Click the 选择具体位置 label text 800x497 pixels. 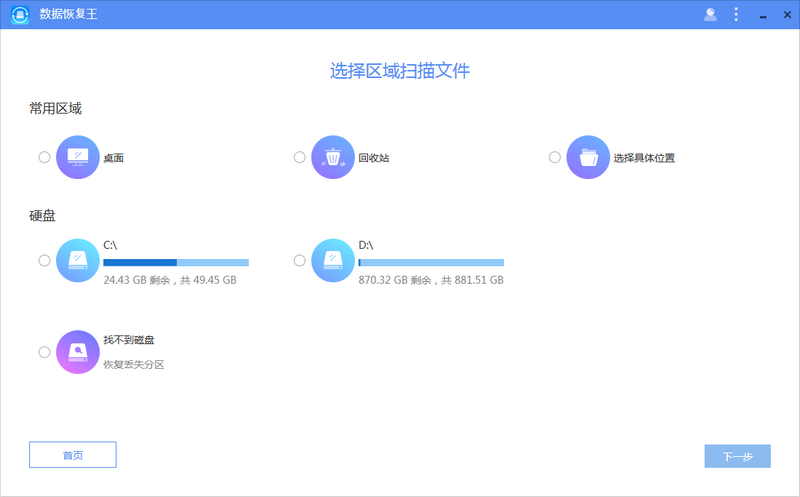[644, 158]
